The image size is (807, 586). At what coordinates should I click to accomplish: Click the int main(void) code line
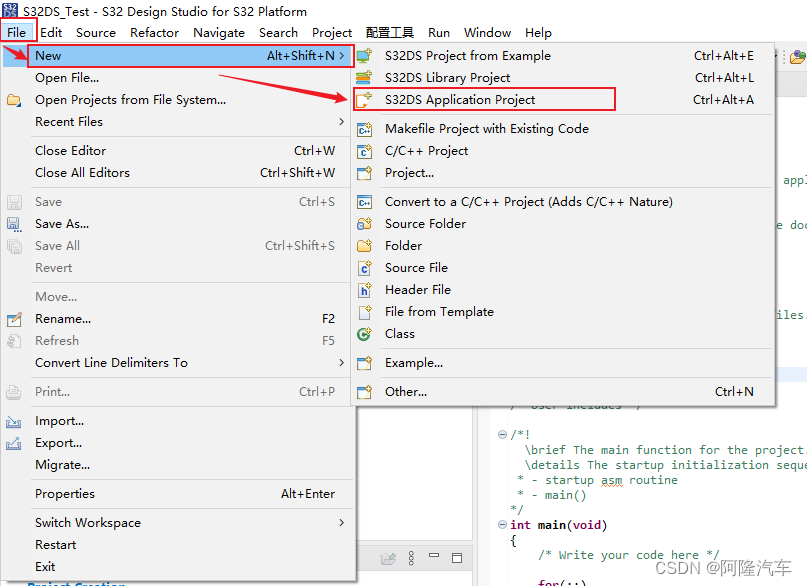coord(558,525)
